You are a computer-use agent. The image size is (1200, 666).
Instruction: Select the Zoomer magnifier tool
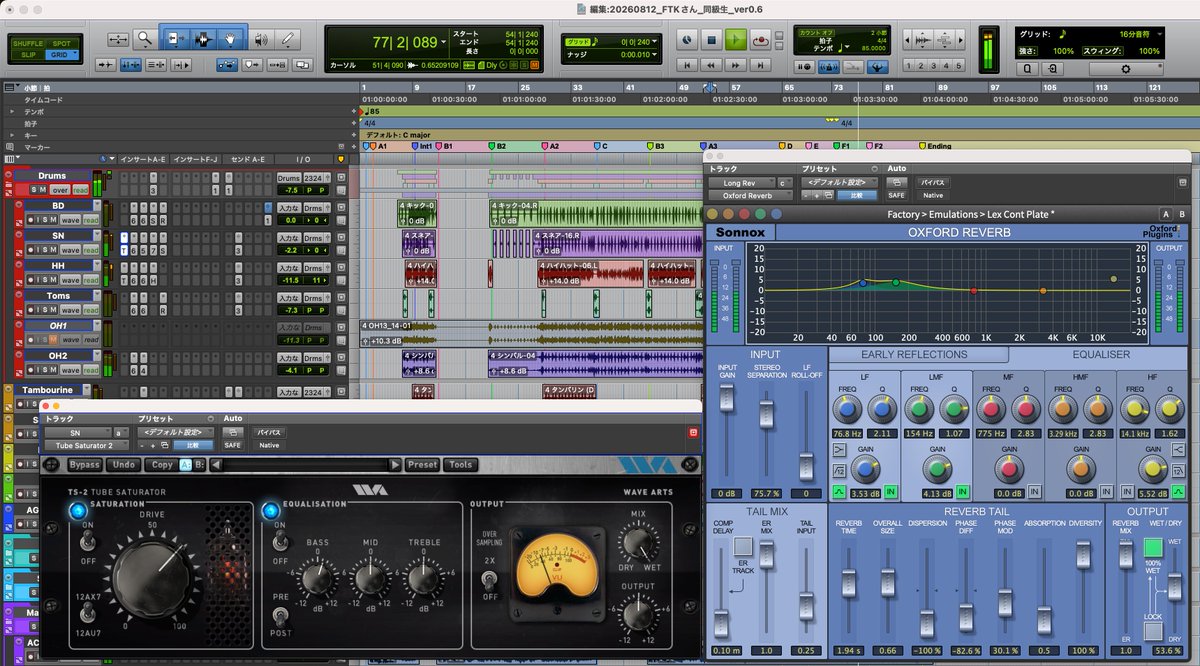pos(145,40)
